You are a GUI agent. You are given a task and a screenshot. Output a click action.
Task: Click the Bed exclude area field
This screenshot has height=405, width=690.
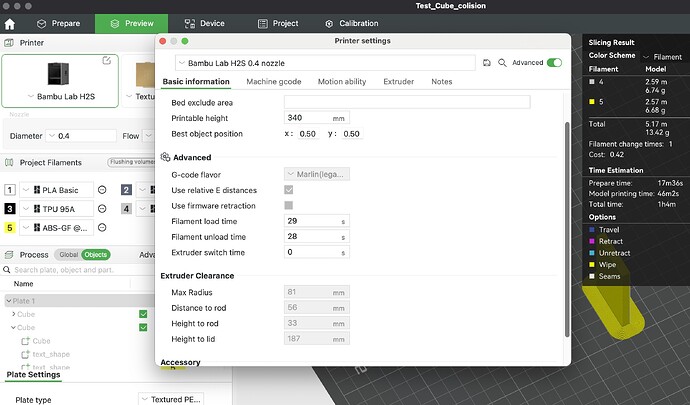(x=407, y=102)
